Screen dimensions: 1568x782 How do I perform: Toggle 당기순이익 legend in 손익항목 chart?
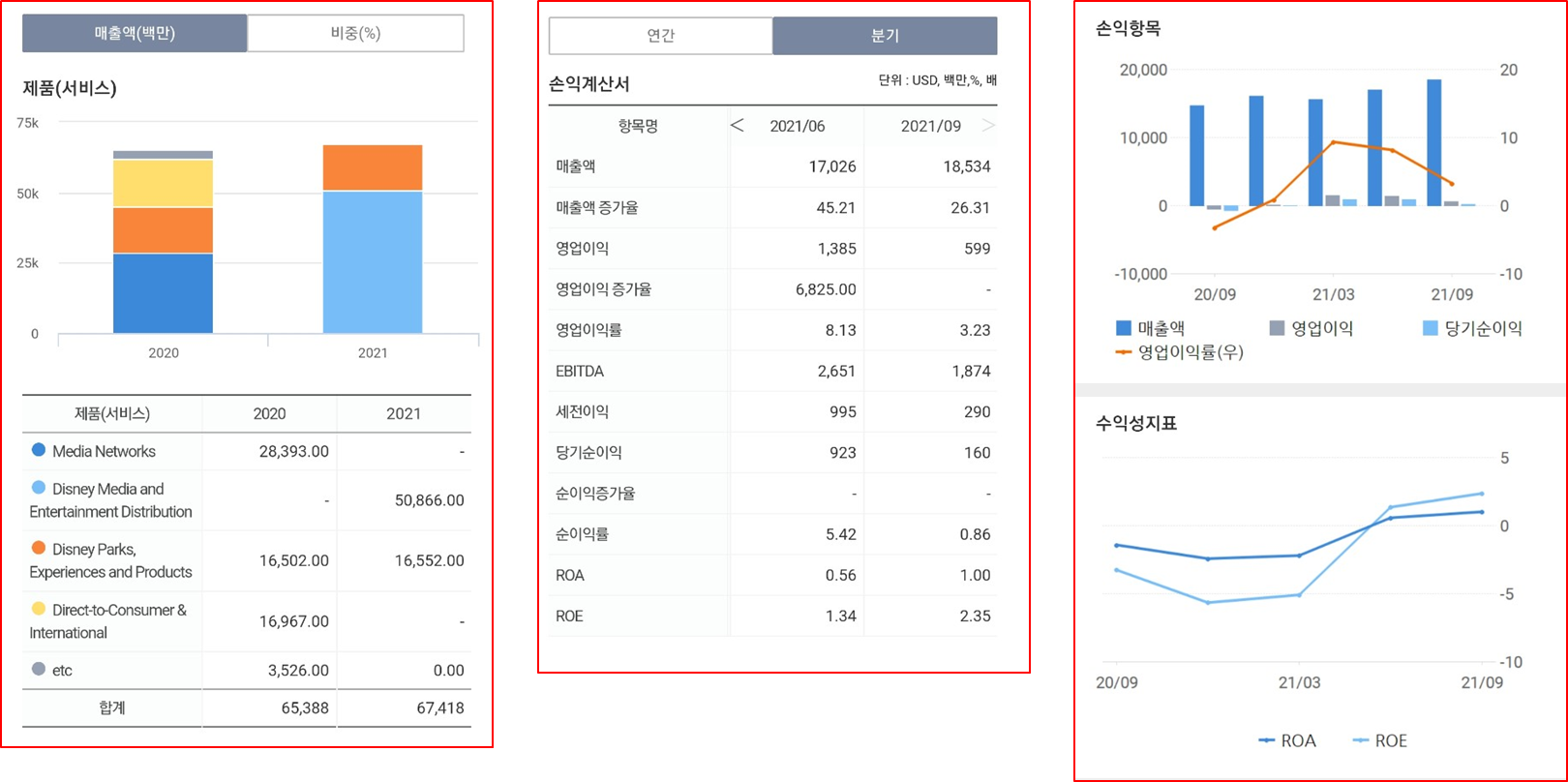(x=1472, y=328)
